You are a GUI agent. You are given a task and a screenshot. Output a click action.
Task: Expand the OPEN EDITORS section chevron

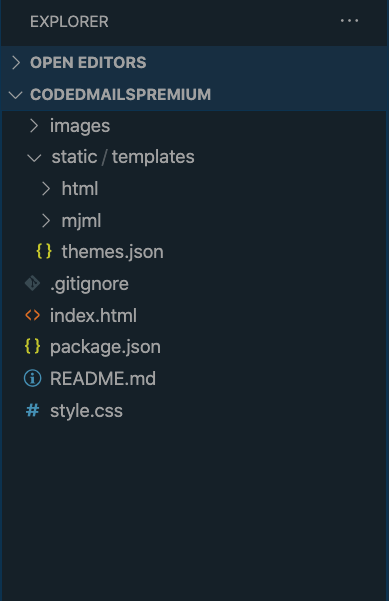coord(16,62)
